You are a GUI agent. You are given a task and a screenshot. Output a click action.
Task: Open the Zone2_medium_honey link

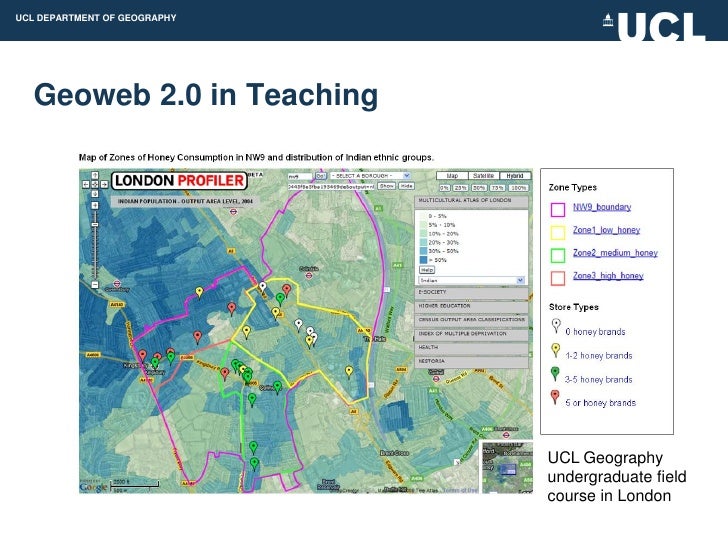615,253
